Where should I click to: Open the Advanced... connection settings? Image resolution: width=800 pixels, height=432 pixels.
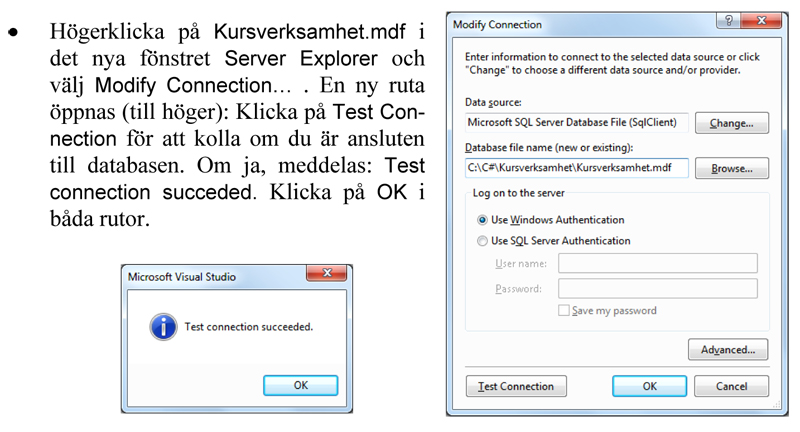(x=727, y=350)
